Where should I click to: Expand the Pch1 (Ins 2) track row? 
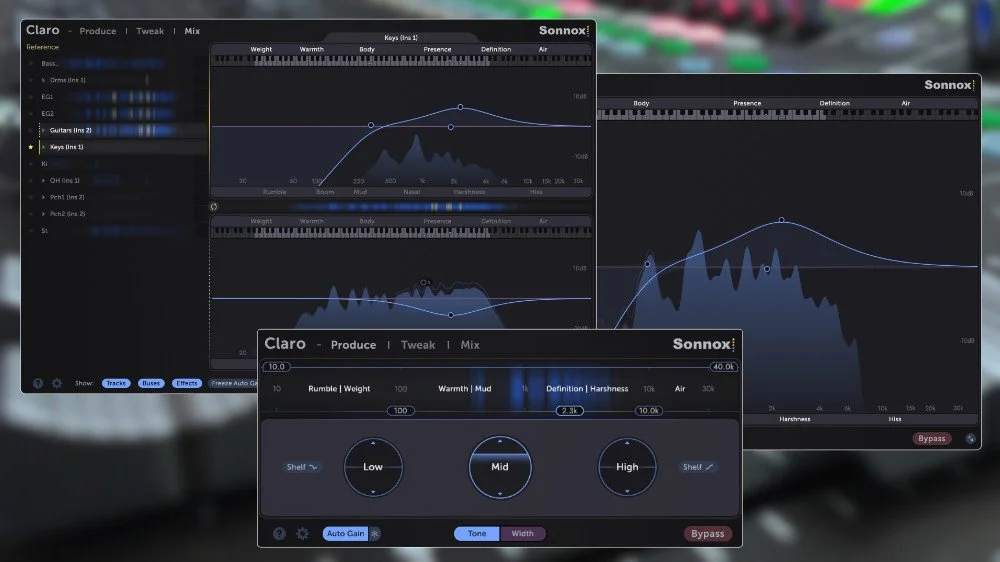click(43, 197)
